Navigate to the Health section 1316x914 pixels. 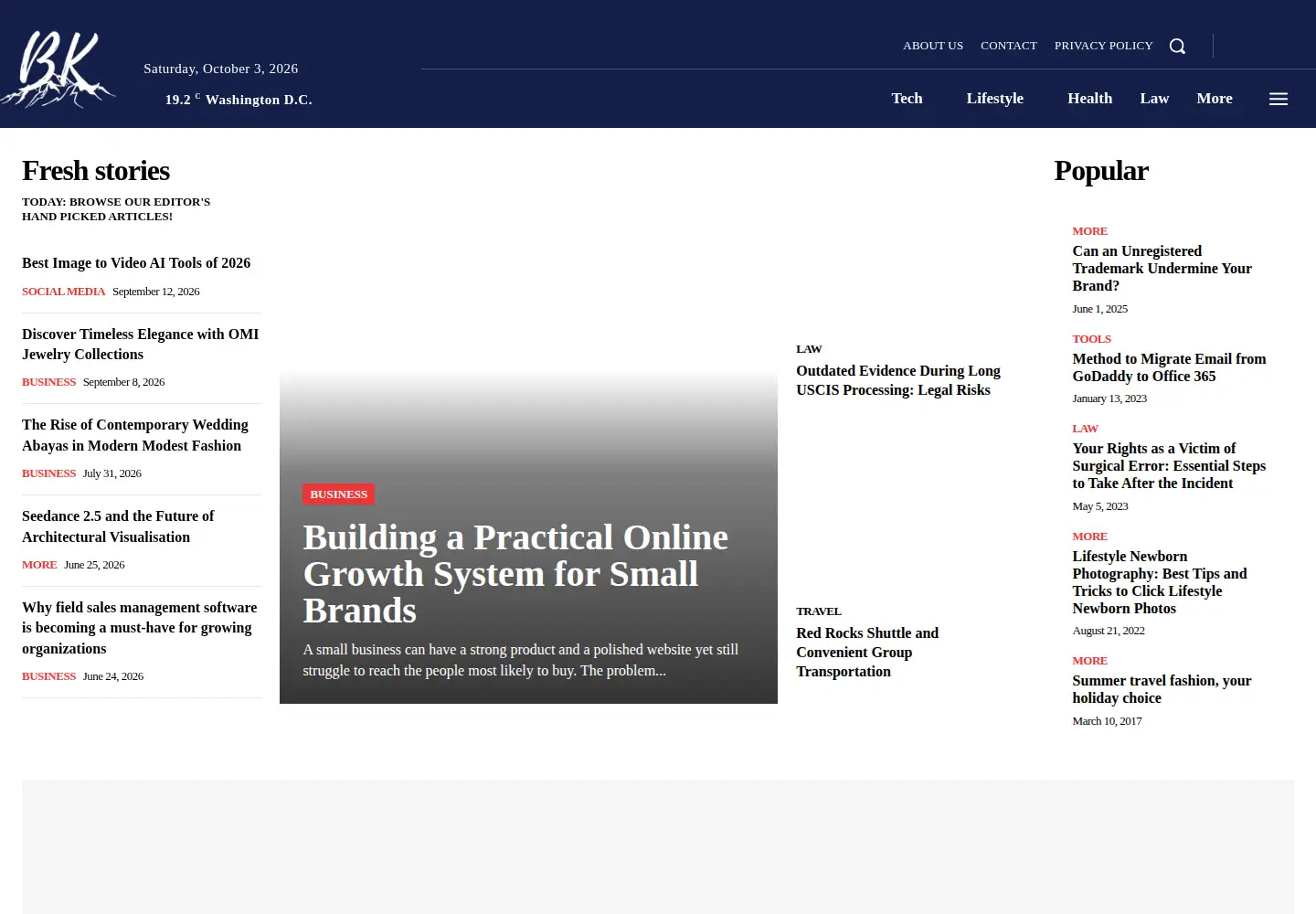pos(1090,99)
